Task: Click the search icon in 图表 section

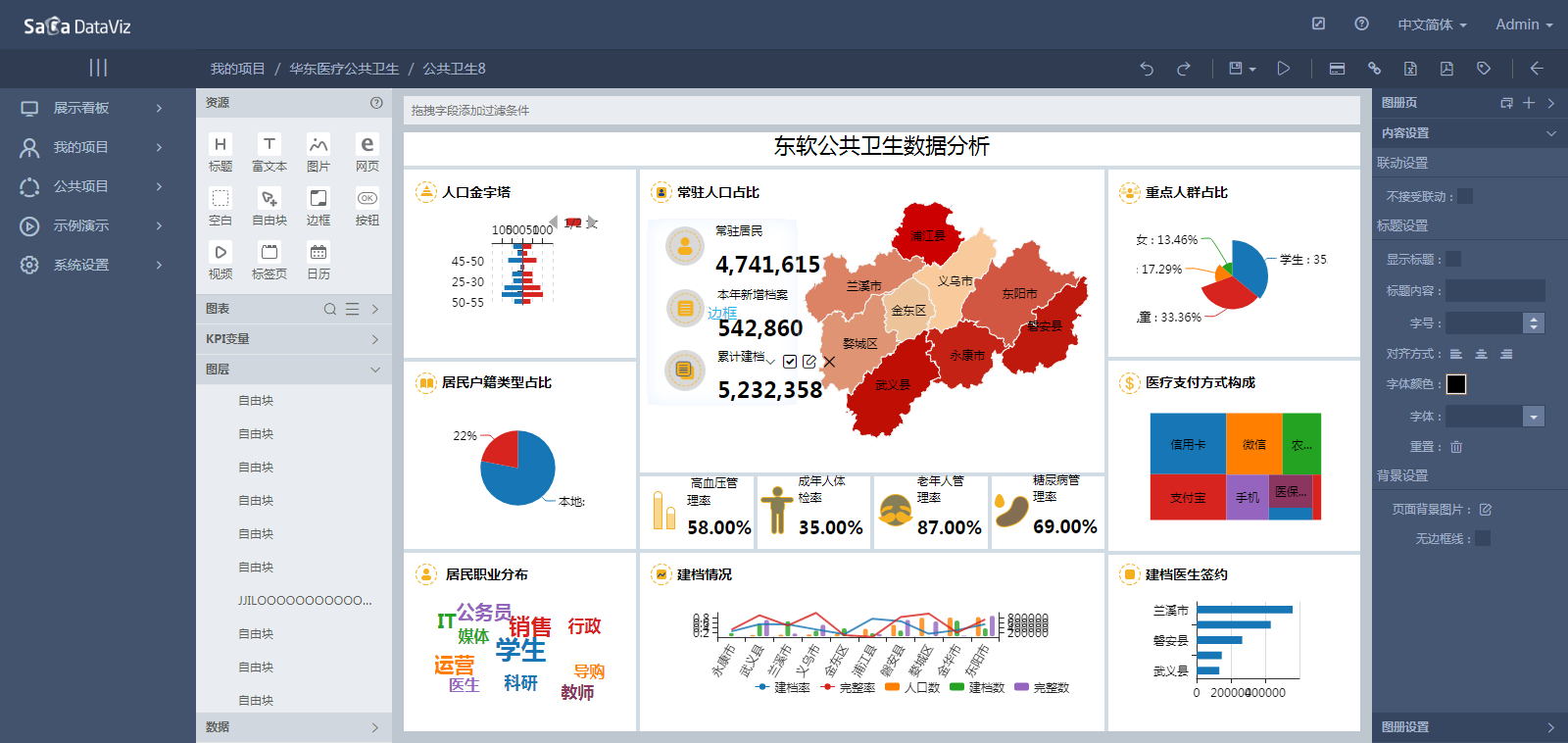Action: coord(330,309)
